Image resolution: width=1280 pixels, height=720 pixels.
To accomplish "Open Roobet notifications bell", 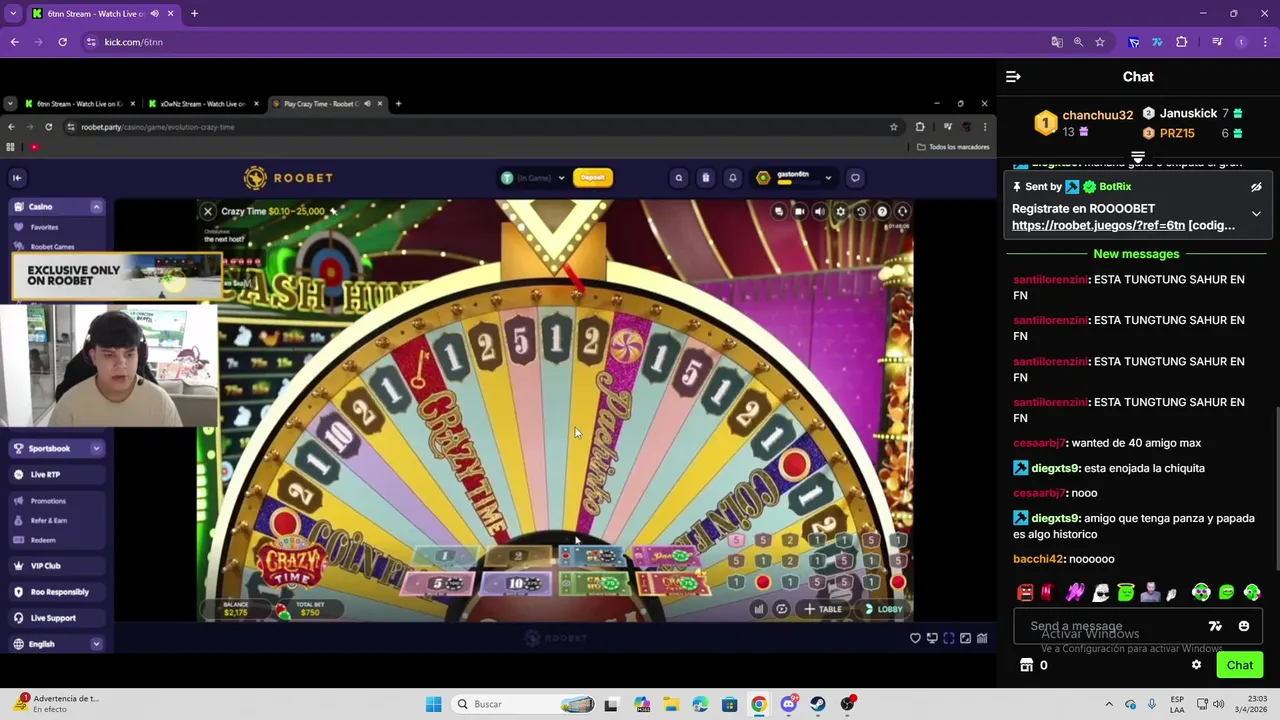I will [732, 178].
